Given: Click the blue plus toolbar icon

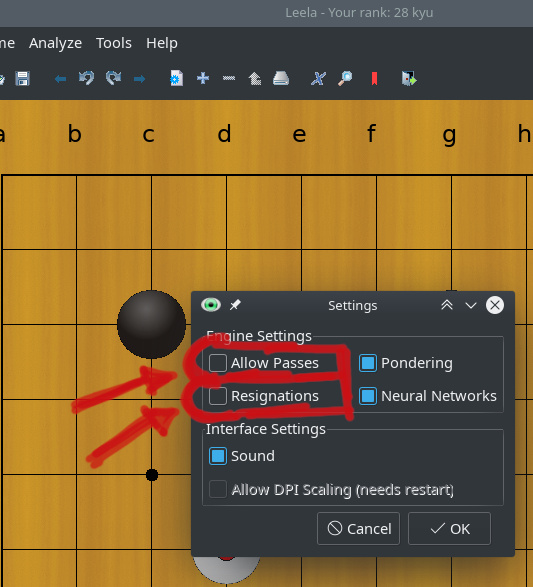Looking at the screenshot, I should click(x=203, y=78).
